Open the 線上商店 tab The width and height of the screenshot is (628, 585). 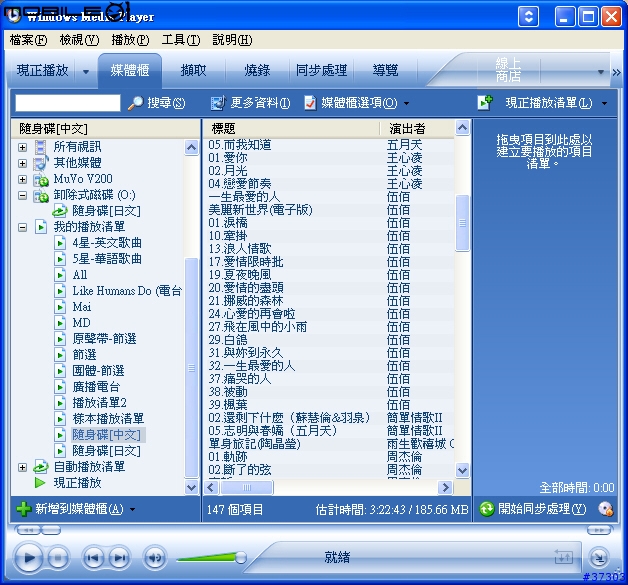508,70
